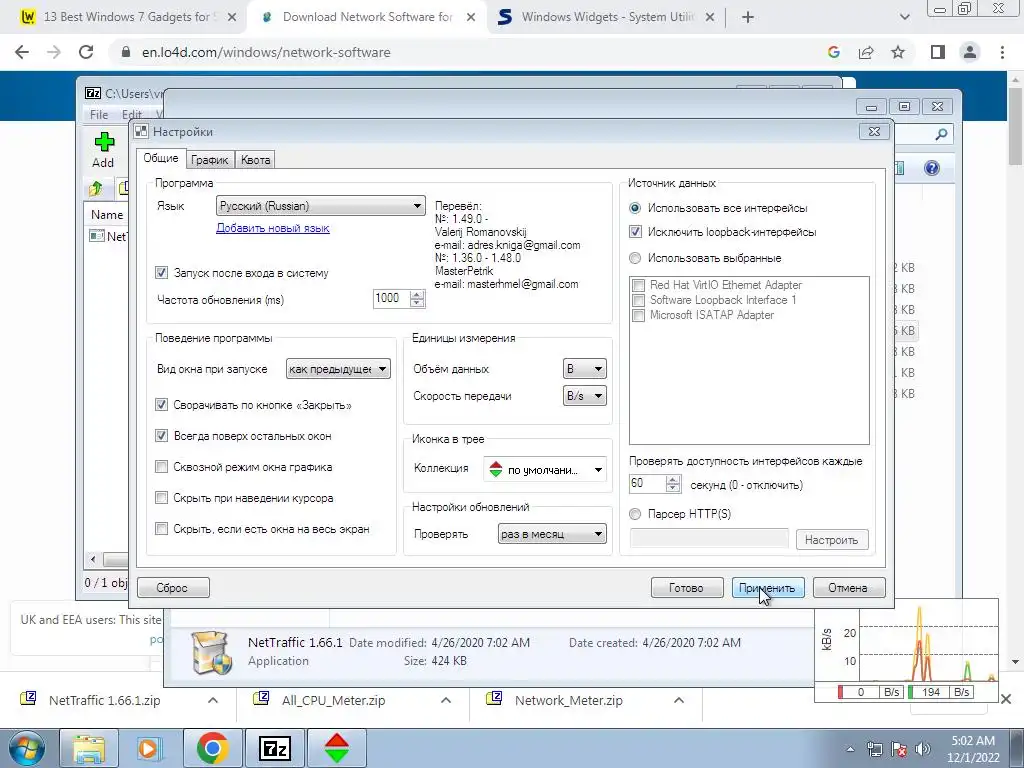Click the Chrome address bar URL
The width and height of the screenshot is (1024, 768).
point(266,52)
